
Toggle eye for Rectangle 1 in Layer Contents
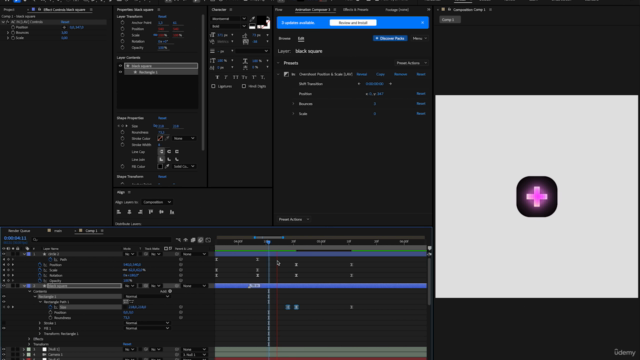click(x=120, y=72)
